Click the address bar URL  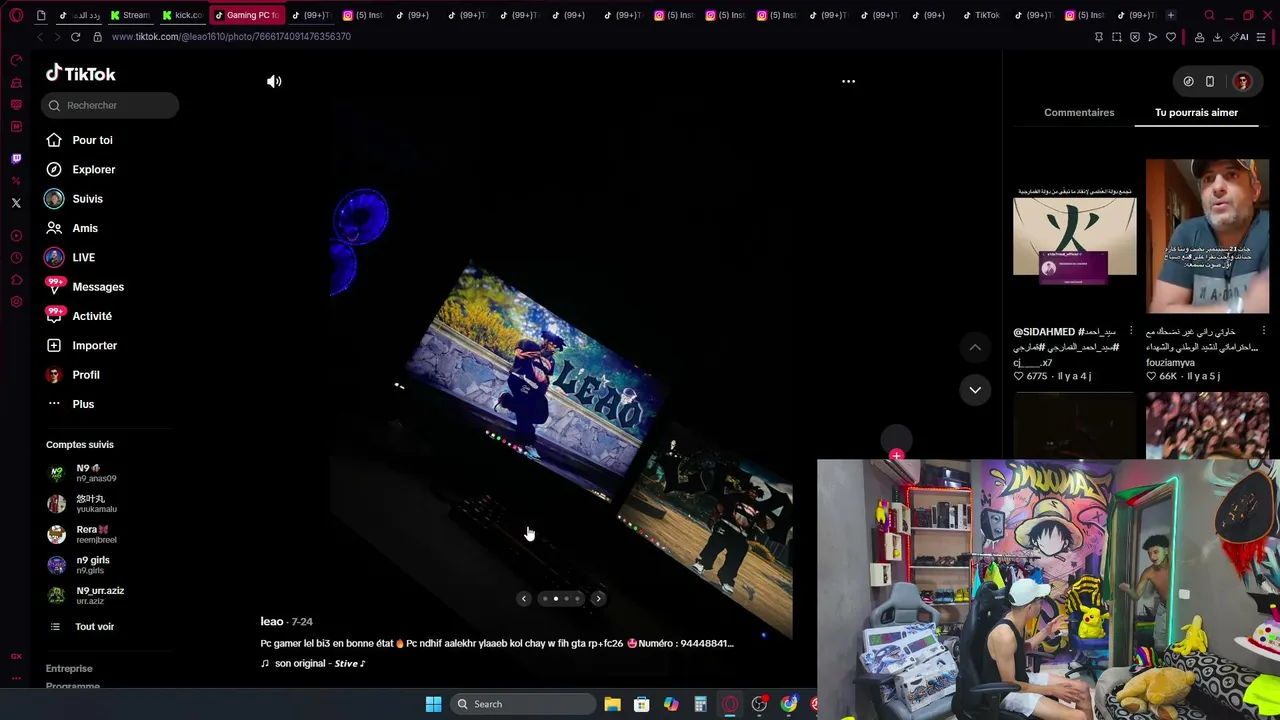[231, 37]
